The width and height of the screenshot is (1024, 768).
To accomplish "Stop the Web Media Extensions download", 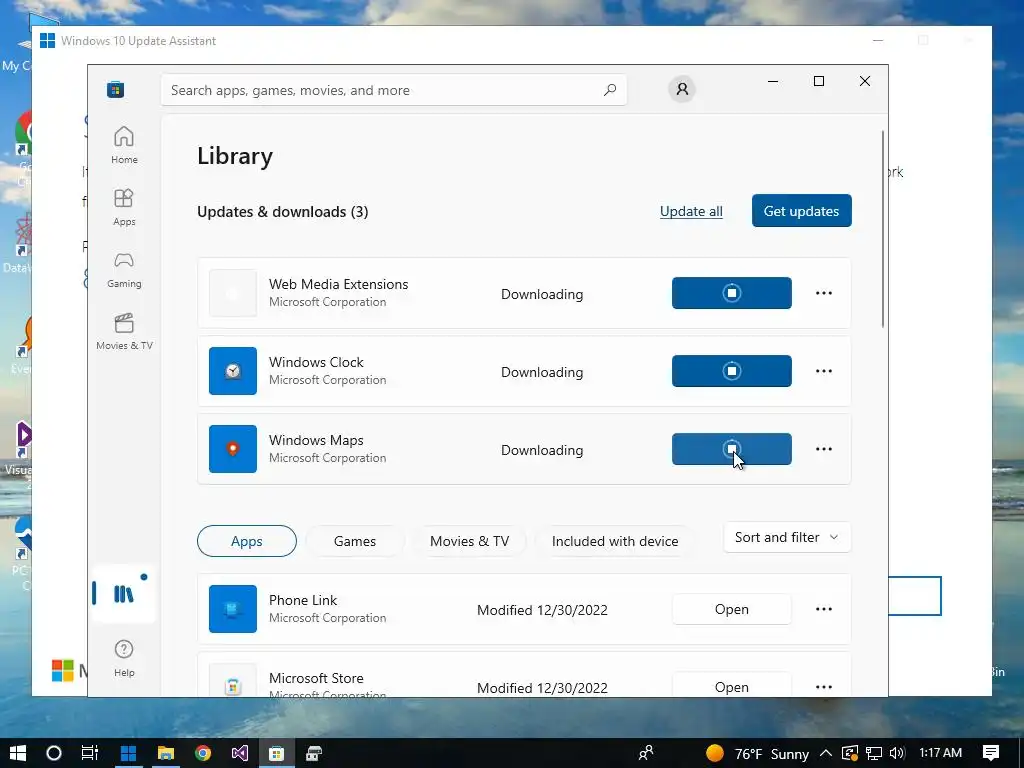I will 731,293.
